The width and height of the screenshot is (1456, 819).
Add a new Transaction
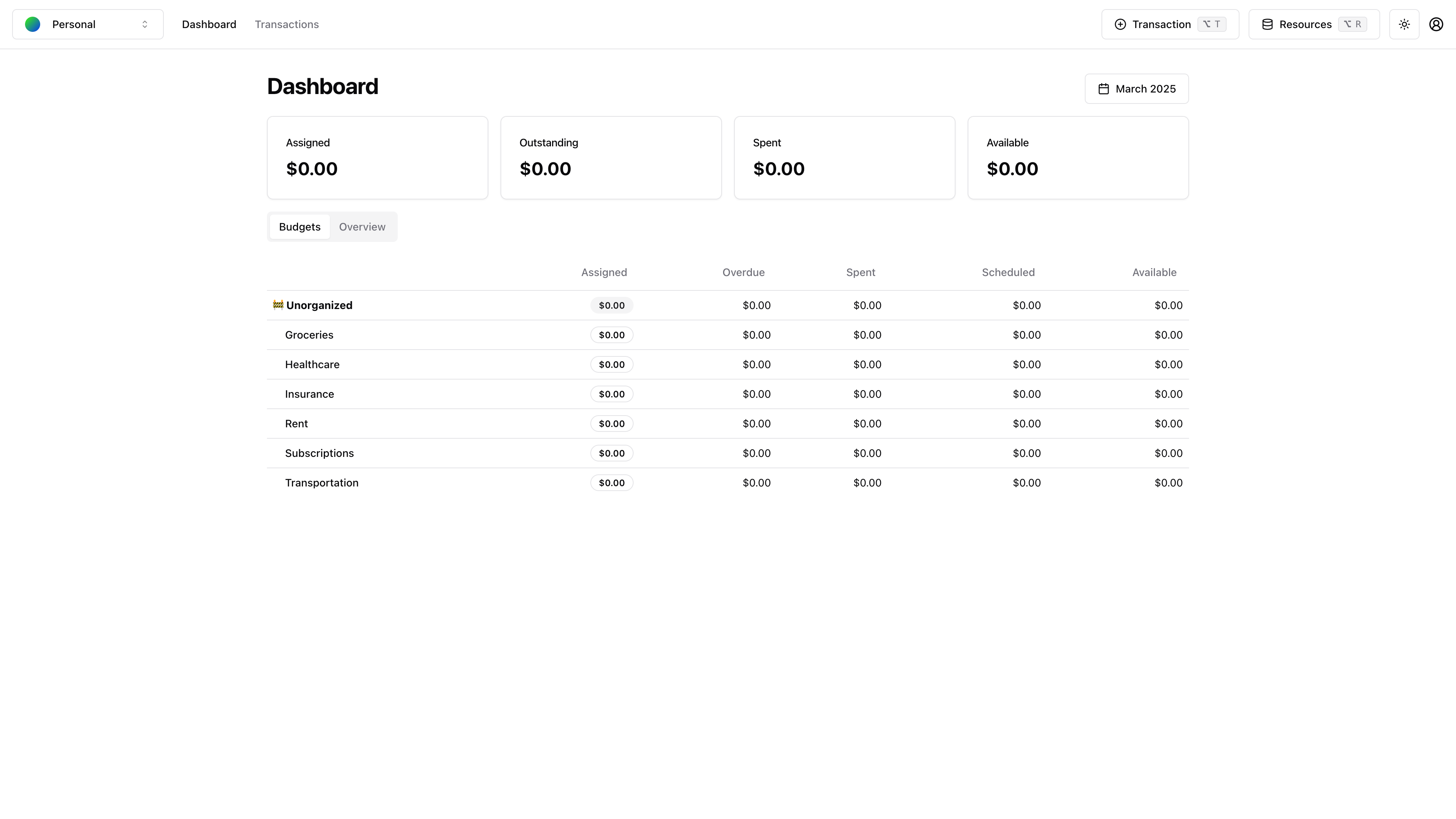(x=1170, y=24)
